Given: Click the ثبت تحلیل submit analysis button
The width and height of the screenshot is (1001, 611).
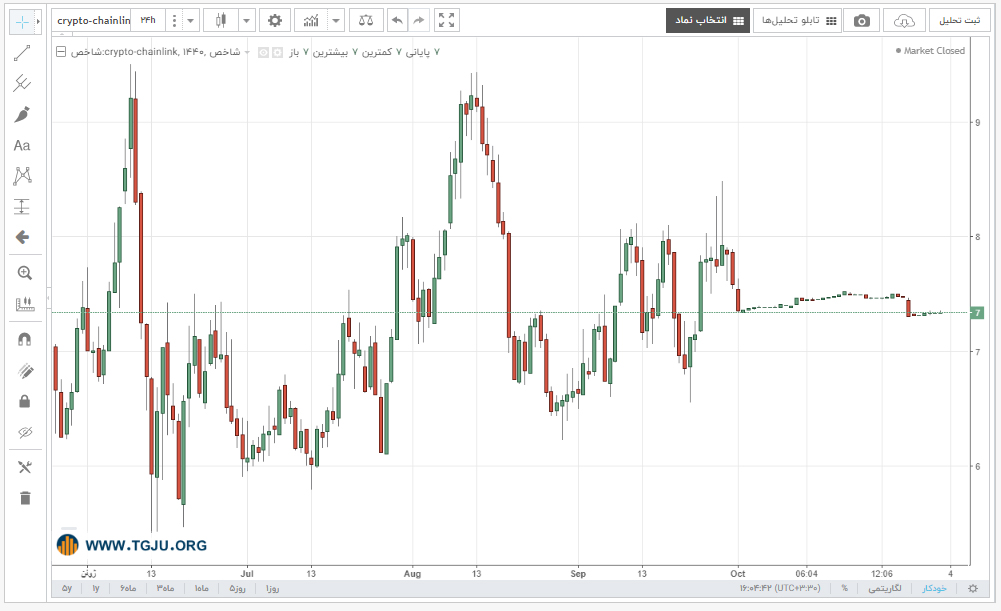Looking at the screenshot, I should point(959,20).
